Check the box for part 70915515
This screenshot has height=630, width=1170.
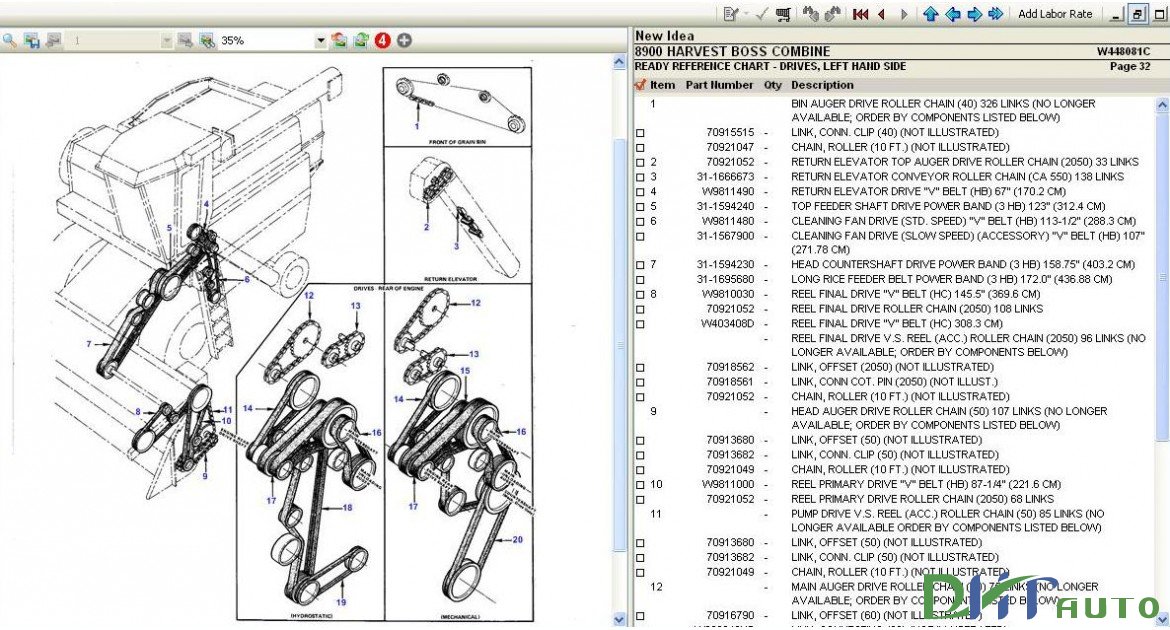tap(640, 133)
